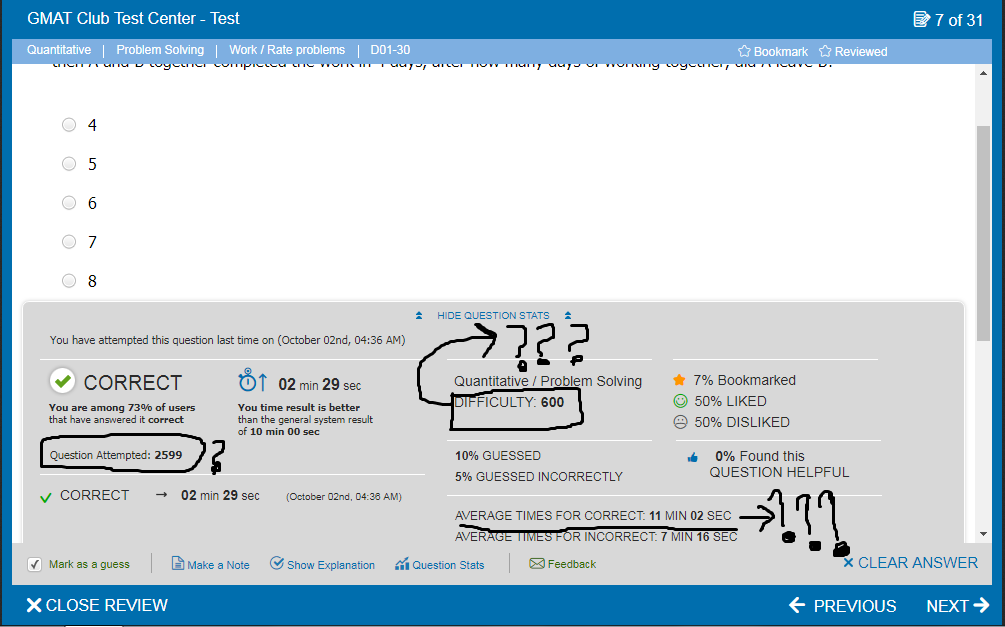Click 'Quantitative / Problem Solving' stats heading

point(548,381)
